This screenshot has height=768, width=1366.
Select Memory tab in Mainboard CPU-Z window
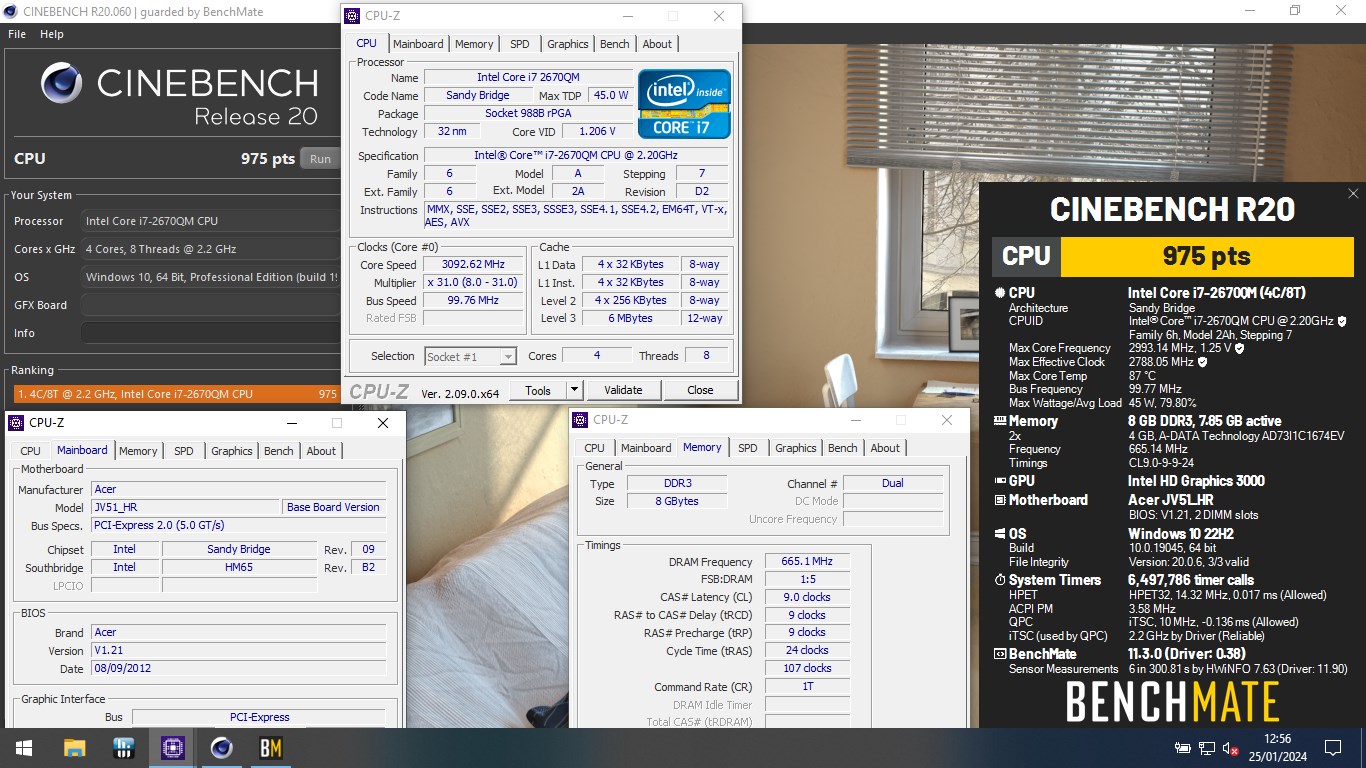click(138, 451)
